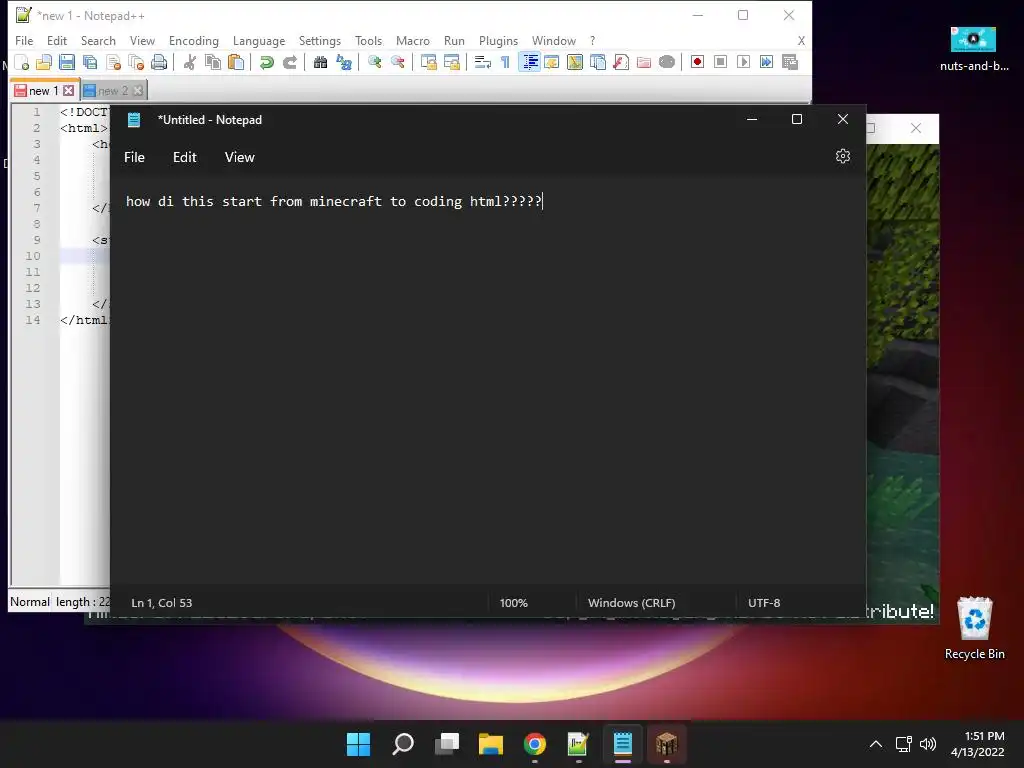Click the Stop Recording macro icon
This screenshot has width=1024, height=768.
point(720,62)
